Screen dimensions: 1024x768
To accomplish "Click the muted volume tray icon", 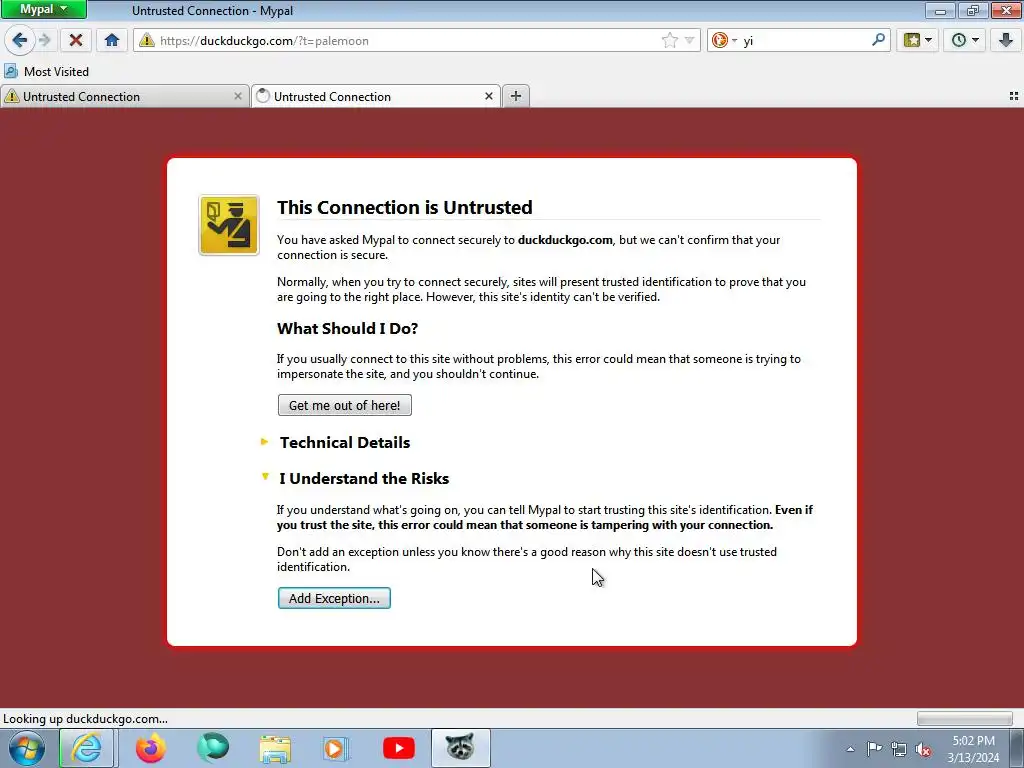I will pos(923,749).
